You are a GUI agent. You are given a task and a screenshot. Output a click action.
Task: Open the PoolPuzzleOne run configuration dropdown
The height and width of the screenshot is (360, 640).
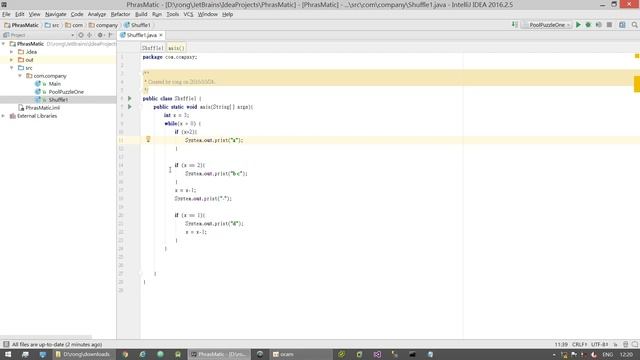547,25
